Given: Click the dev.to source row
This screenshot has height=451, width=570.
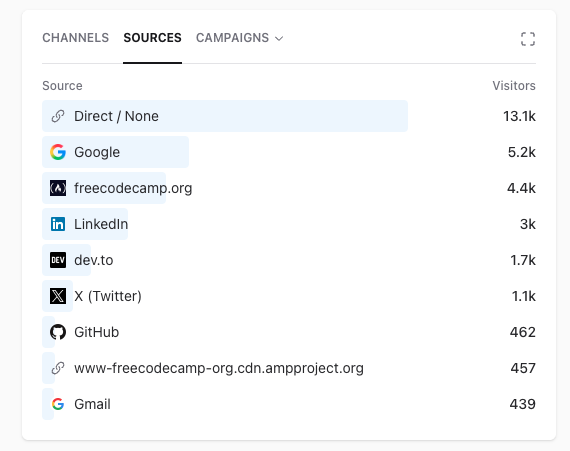Looking at the screenshot, I should point(289,260).
